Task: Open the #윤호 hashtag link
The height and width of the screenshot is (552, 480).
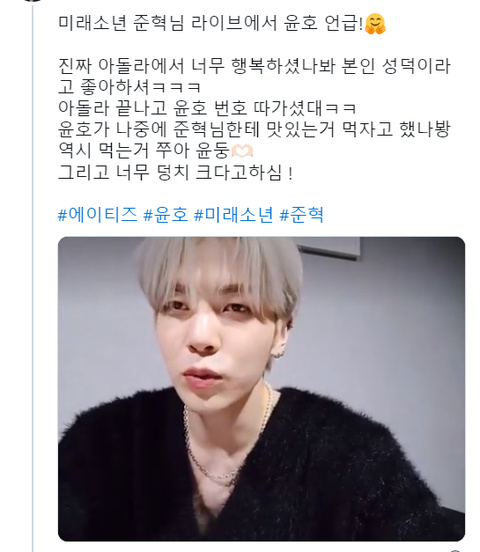Action: (166, 214)
